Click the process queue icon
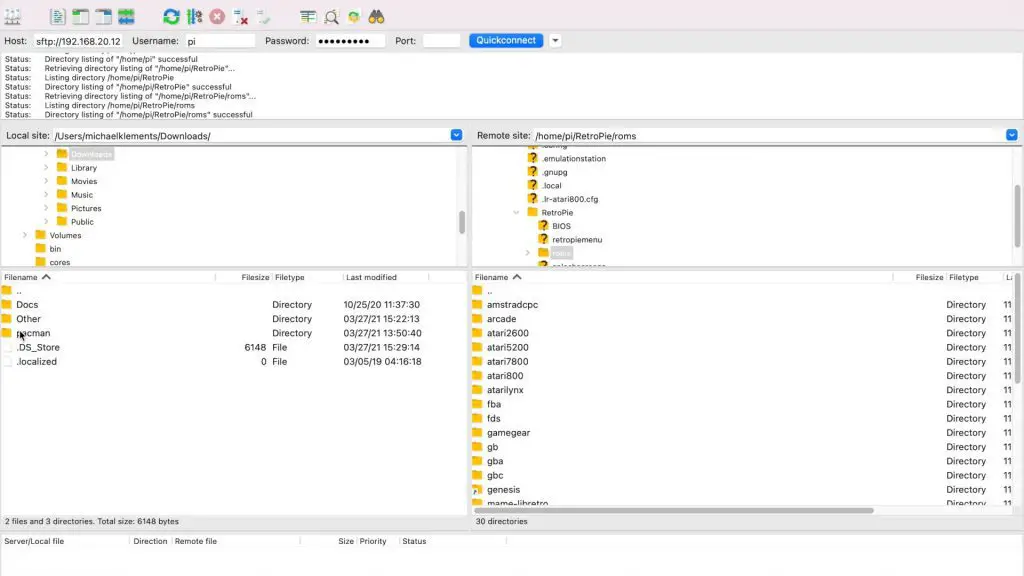 click(x=194, y=17)
